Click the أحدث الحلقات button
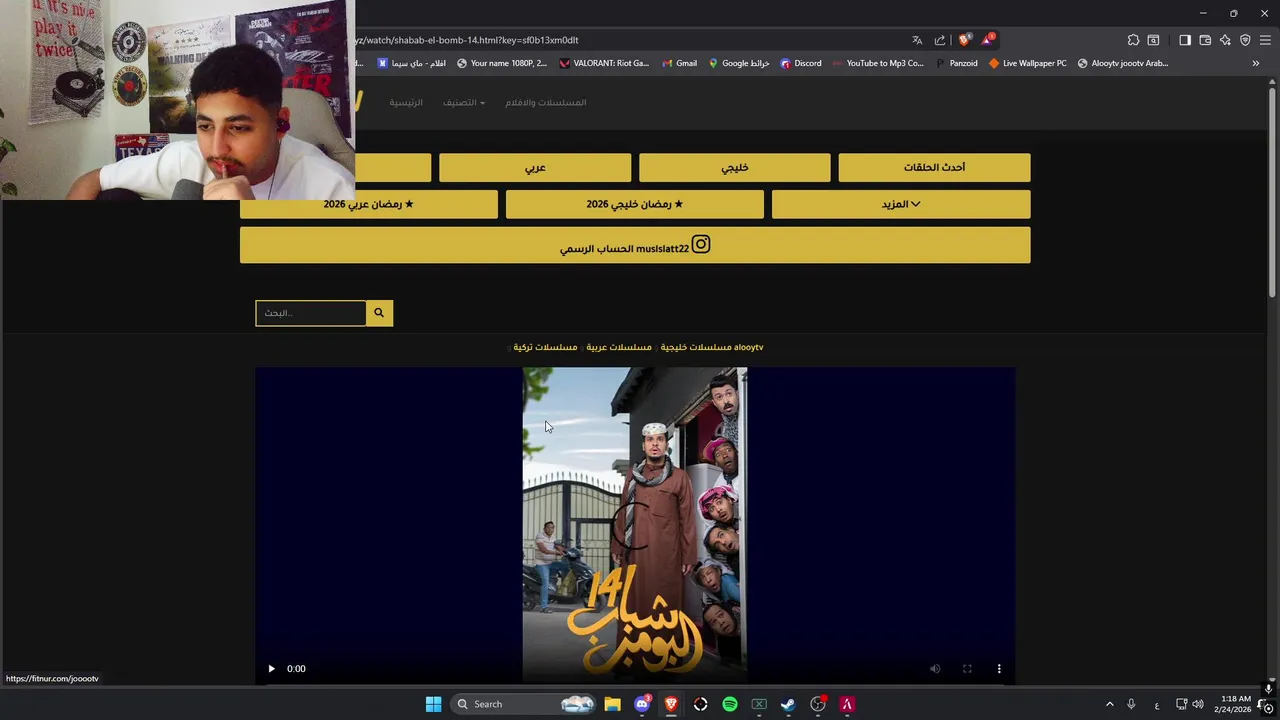 click(x=934, y=167)
